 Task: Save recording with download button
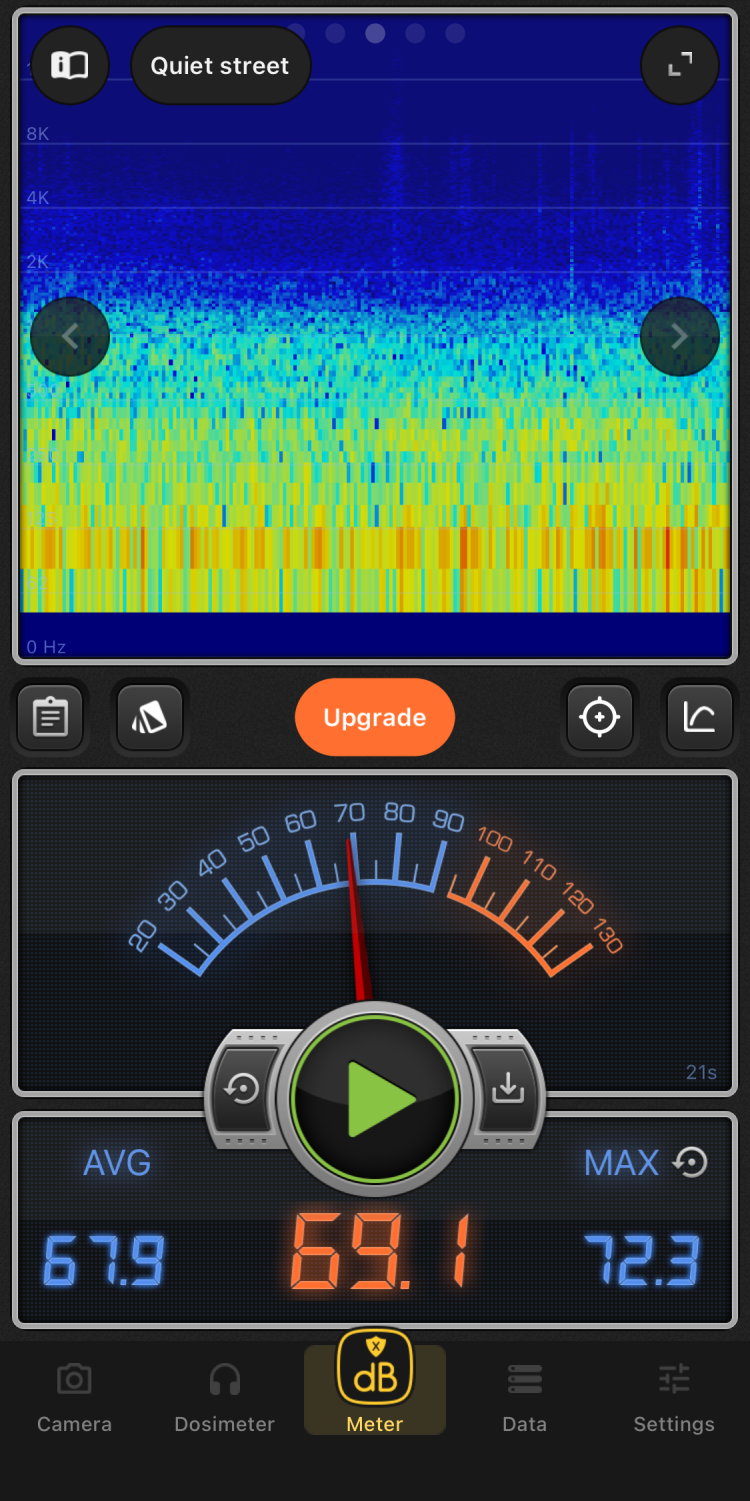[x=508, y=1089]
